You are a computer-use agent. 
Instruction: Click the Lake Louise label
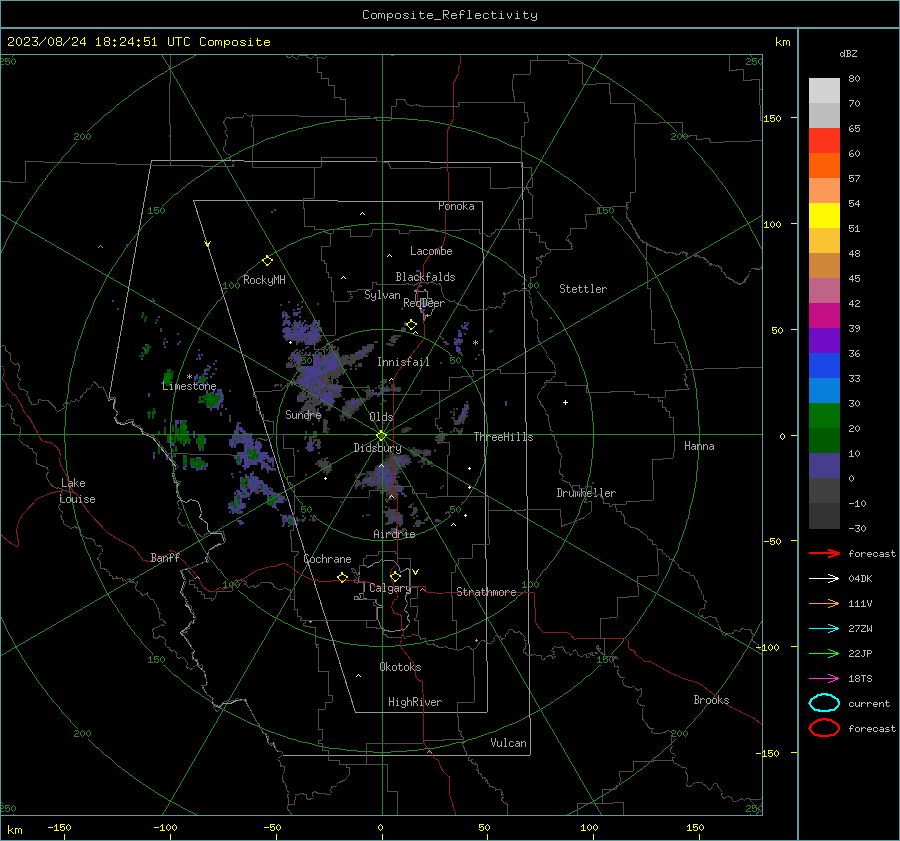coord(77,491)
